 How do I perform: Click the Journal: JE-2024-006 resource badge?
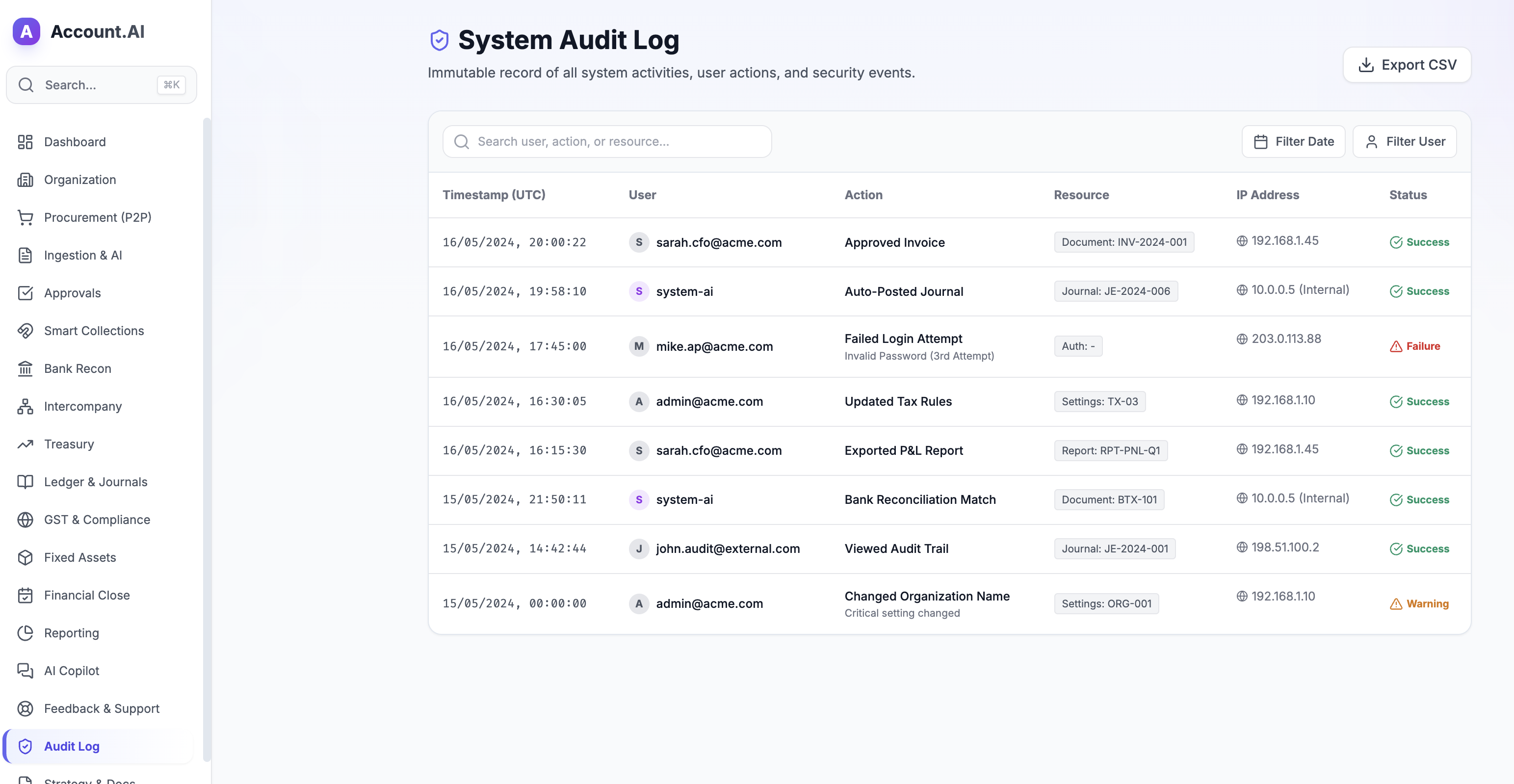[1116, 291]
